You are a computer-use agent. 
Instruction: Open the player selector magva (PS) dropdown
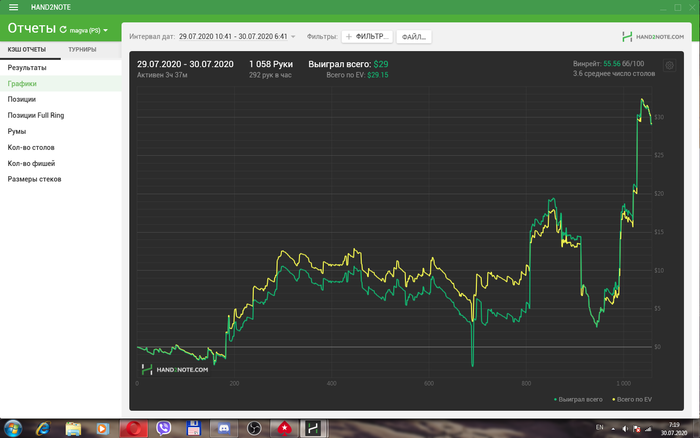tap(88, 30)
